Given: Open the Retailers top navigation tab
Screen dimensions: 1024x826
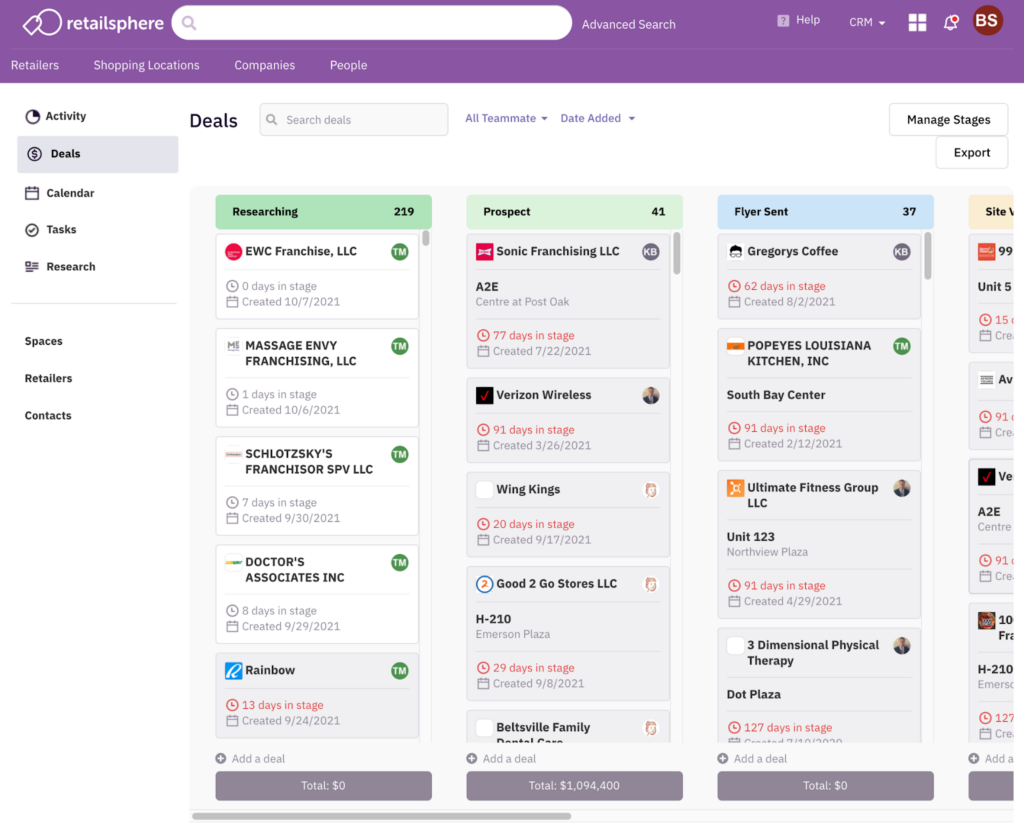Looking at the screenshot, I should pyautogui.click(x=35, y=65).
